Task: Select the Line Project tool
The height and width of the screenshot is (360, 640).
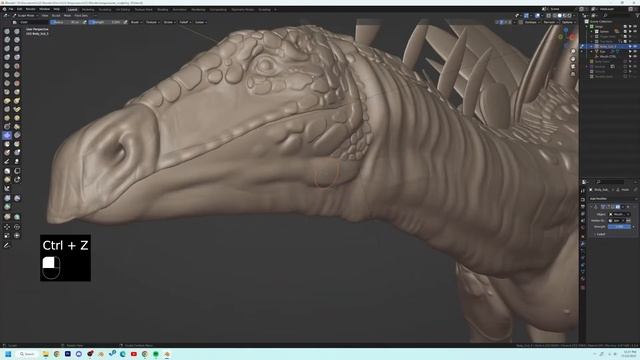Action: click(7, 188)
